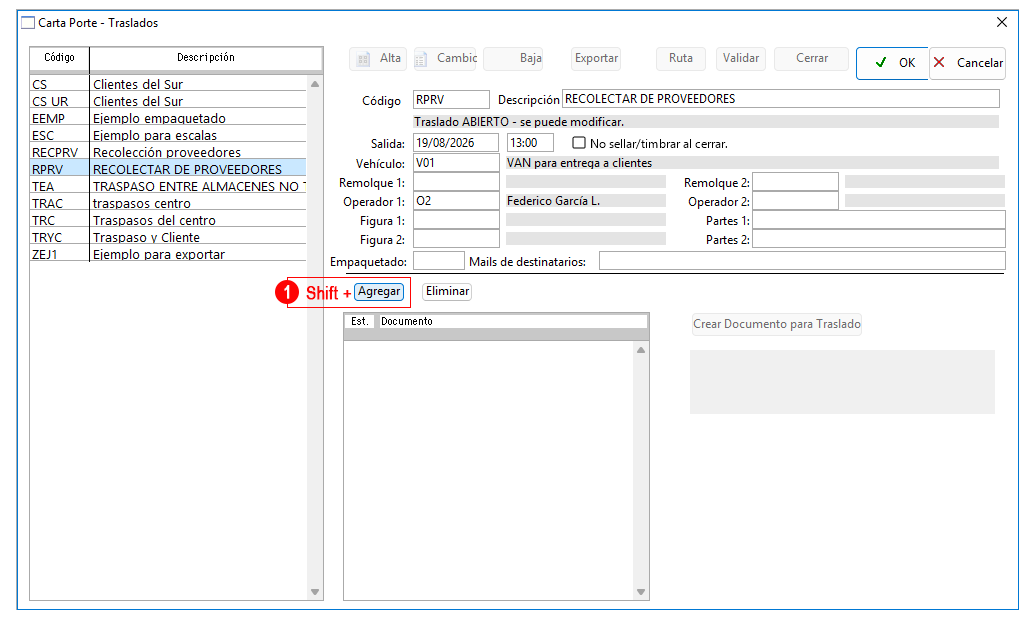Screen dimensions: 1033x623
Task: Click the Código column header
Action: (x=59, y=58)
